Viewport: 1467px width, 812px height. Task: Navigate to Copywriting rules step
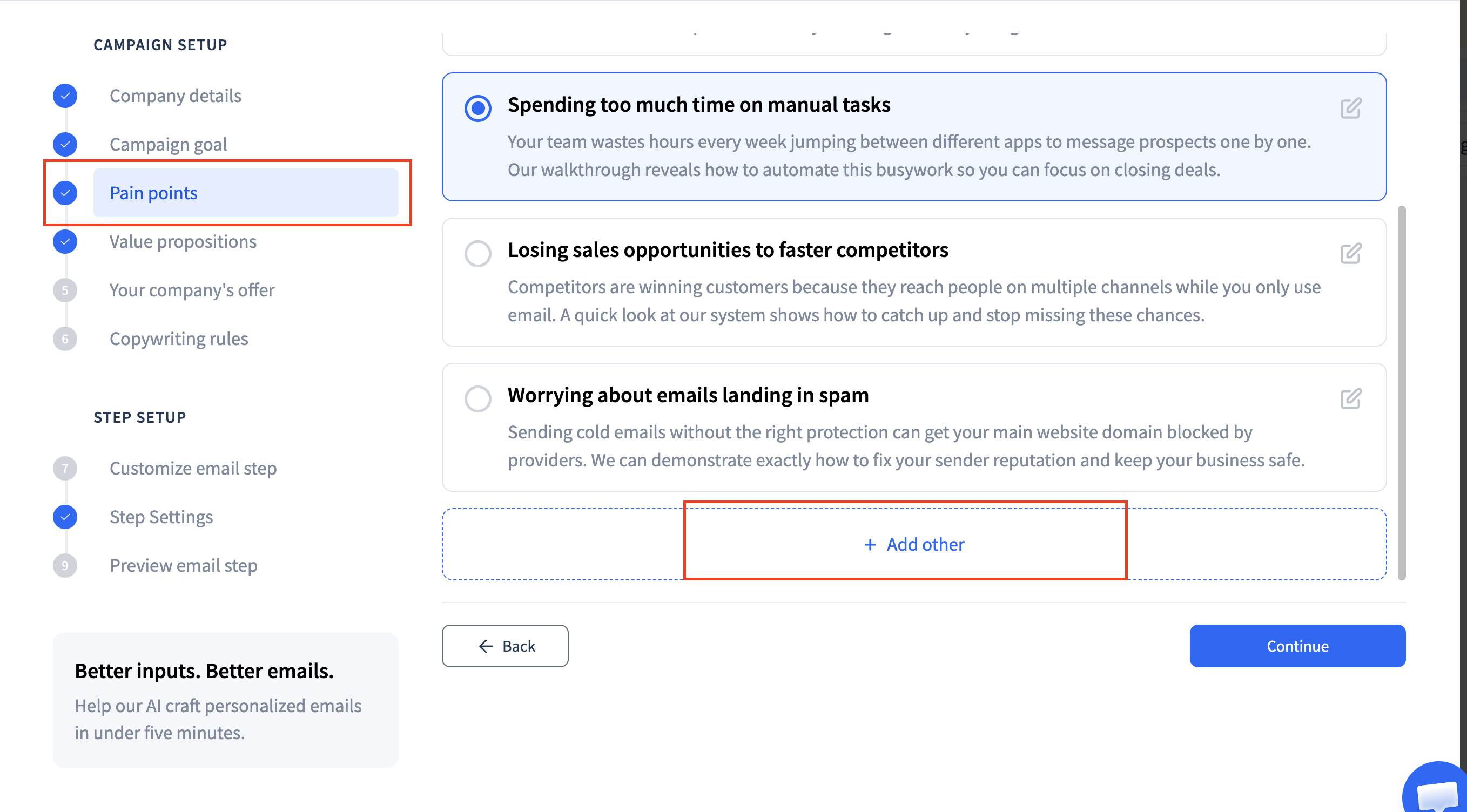pos(178,339)
